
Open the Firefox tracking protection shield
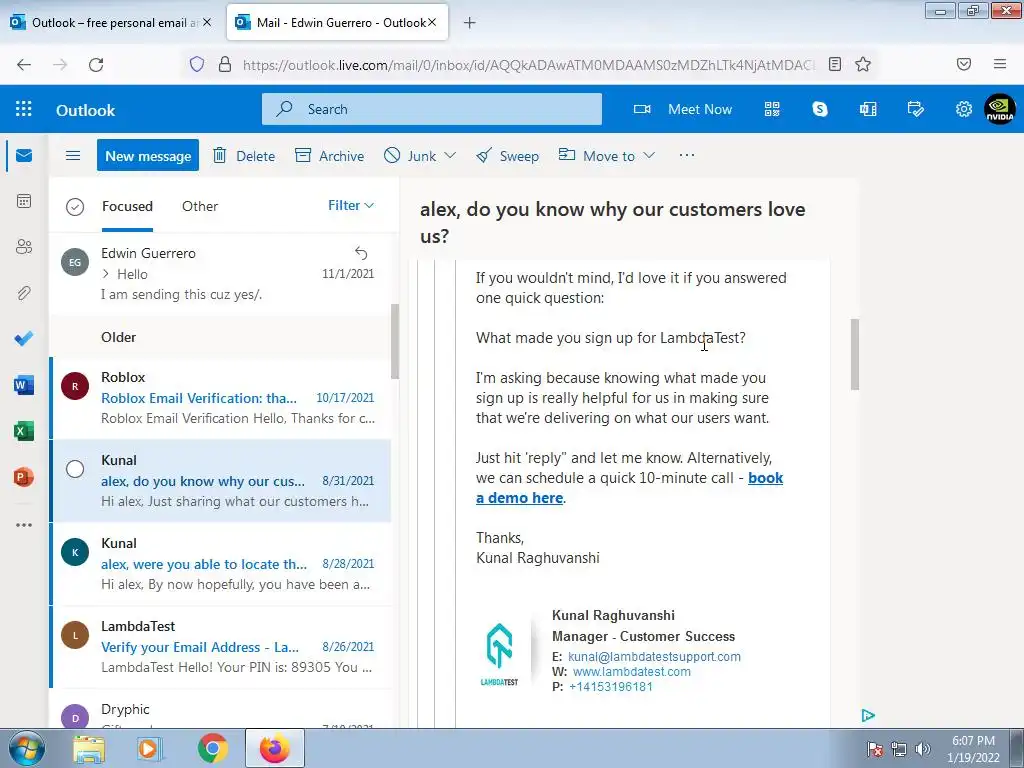tap(197, 64)
